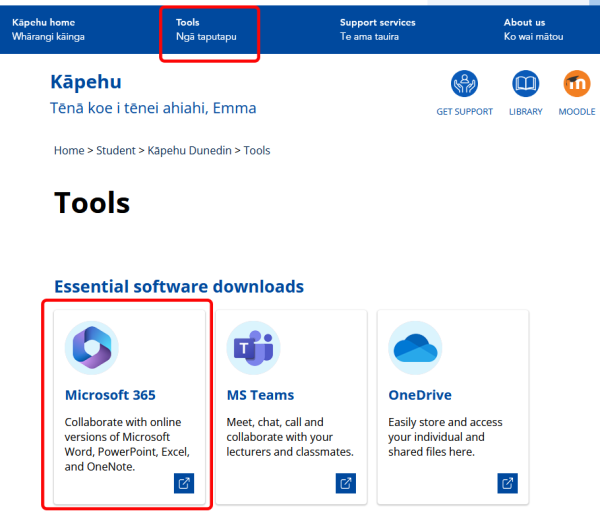Click the Microsoft 365 logo icon
600x511 pixels.
point(92,348)
